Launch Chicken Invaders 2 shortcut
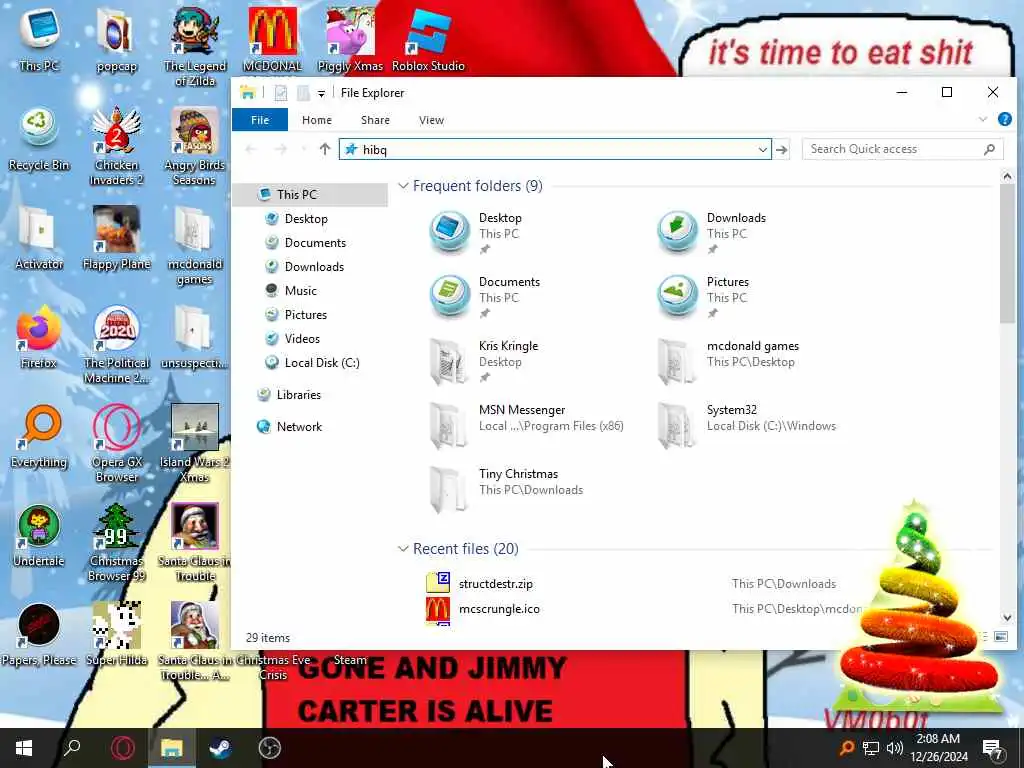This screenshot has width=1024, height=768. tap(116, 146)
